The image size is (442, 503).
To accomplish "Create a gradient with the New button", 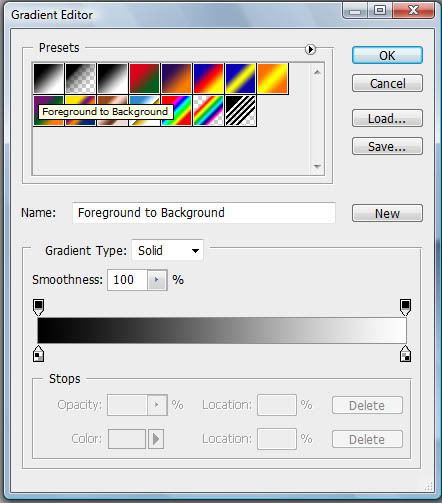I will tap(387, 213).
